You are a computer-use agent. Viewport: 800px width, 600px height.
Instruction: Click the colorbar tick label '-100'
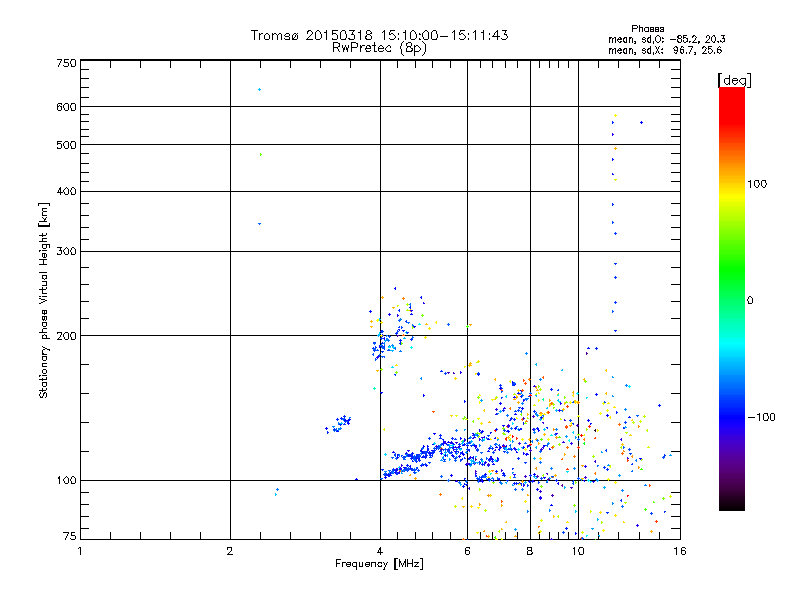(x=761, y=417)
